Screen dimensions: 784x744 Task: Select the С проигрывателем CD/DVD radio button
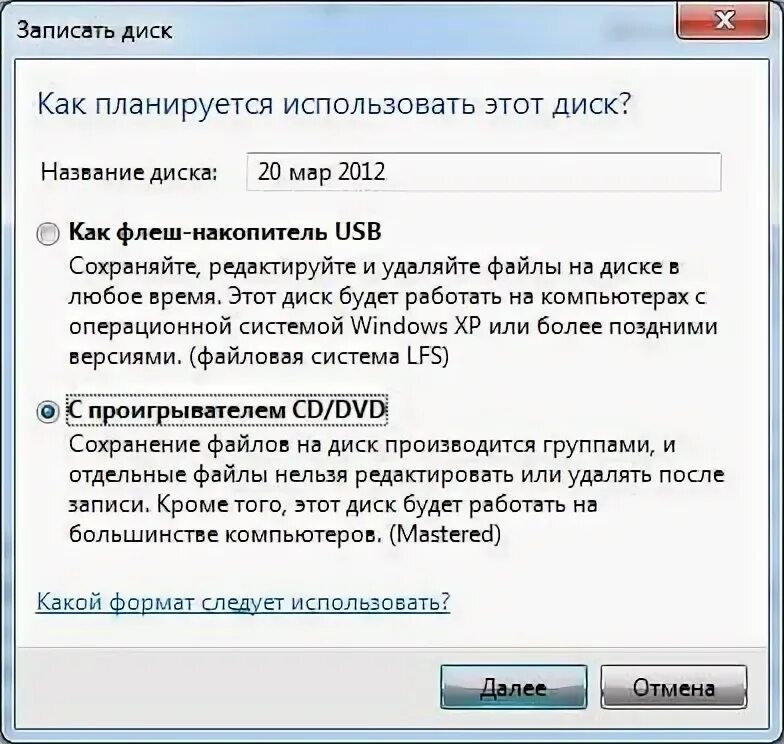[48, 412]
